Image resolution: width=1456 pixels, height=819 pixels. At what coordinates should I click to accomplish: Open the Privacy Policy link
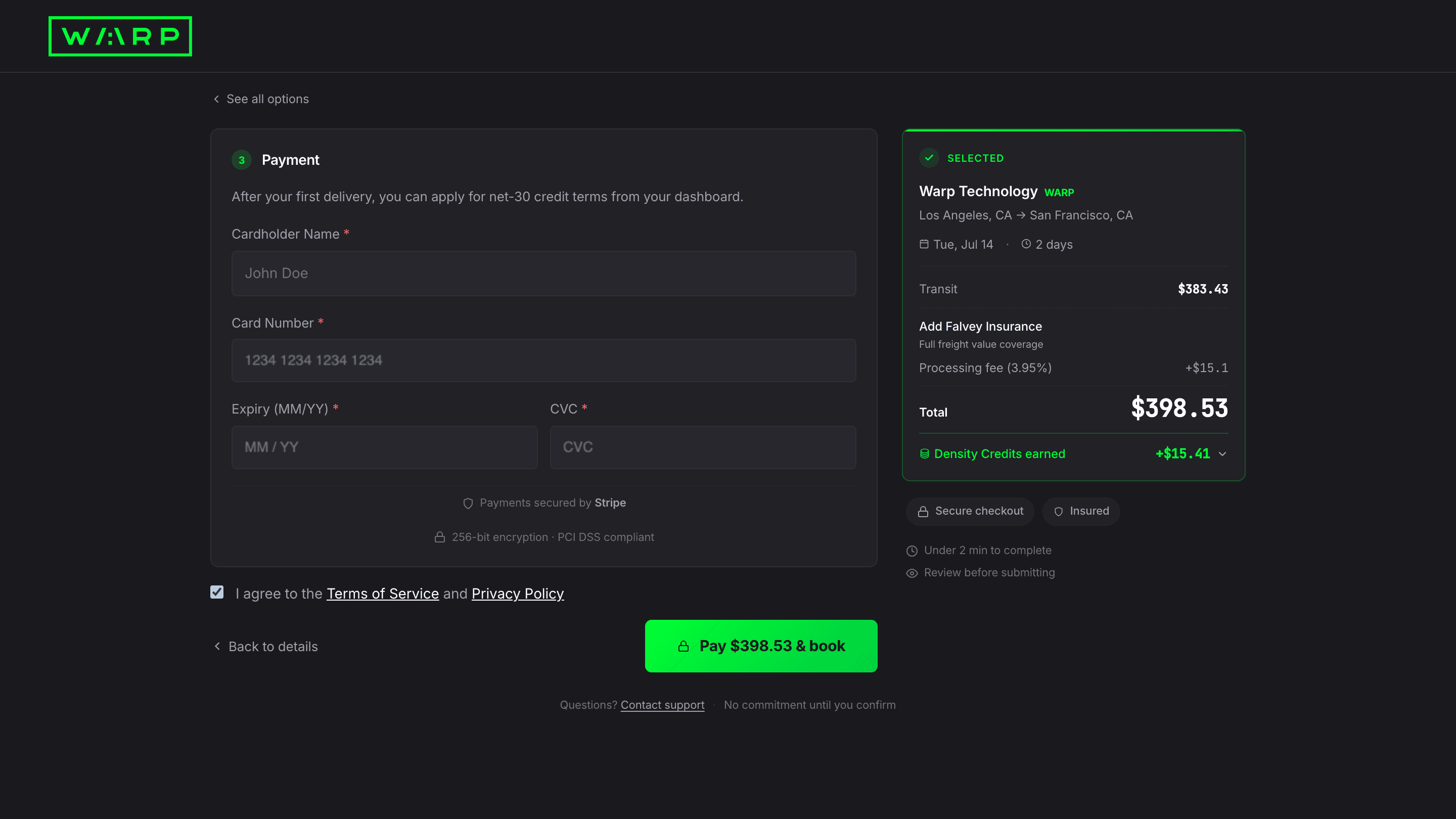518,594
